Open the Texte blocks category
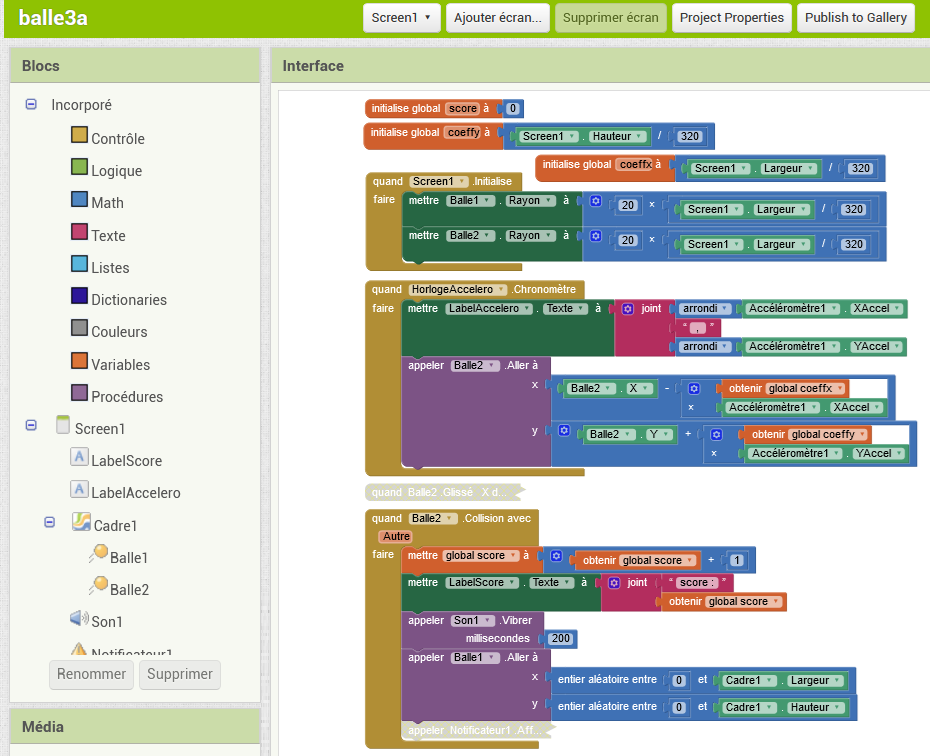930x756 pixels. (x=109, y=236)
